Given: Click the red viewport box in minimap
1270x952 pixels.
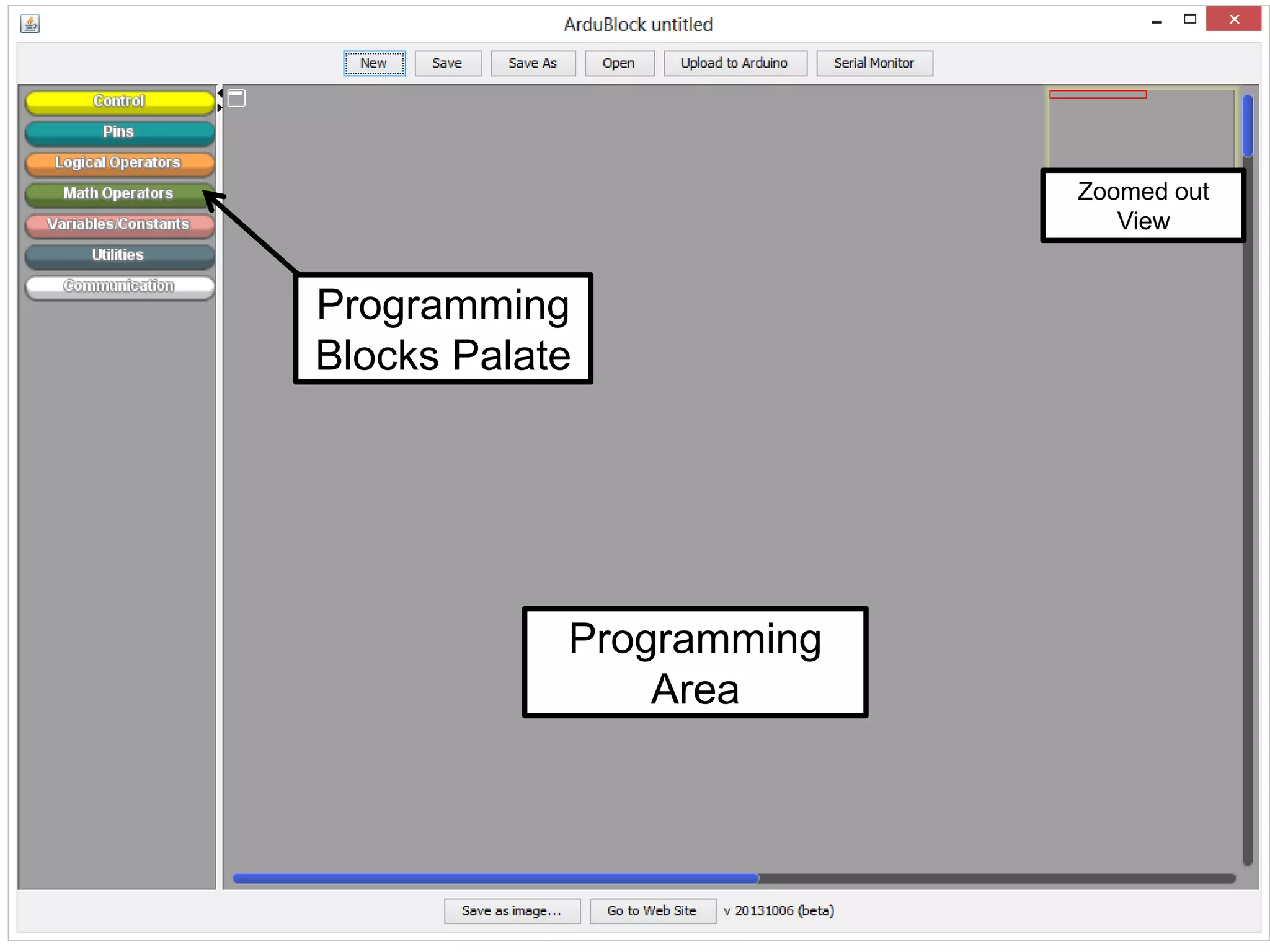Looking at the screenshot, I should point(1098,94).
